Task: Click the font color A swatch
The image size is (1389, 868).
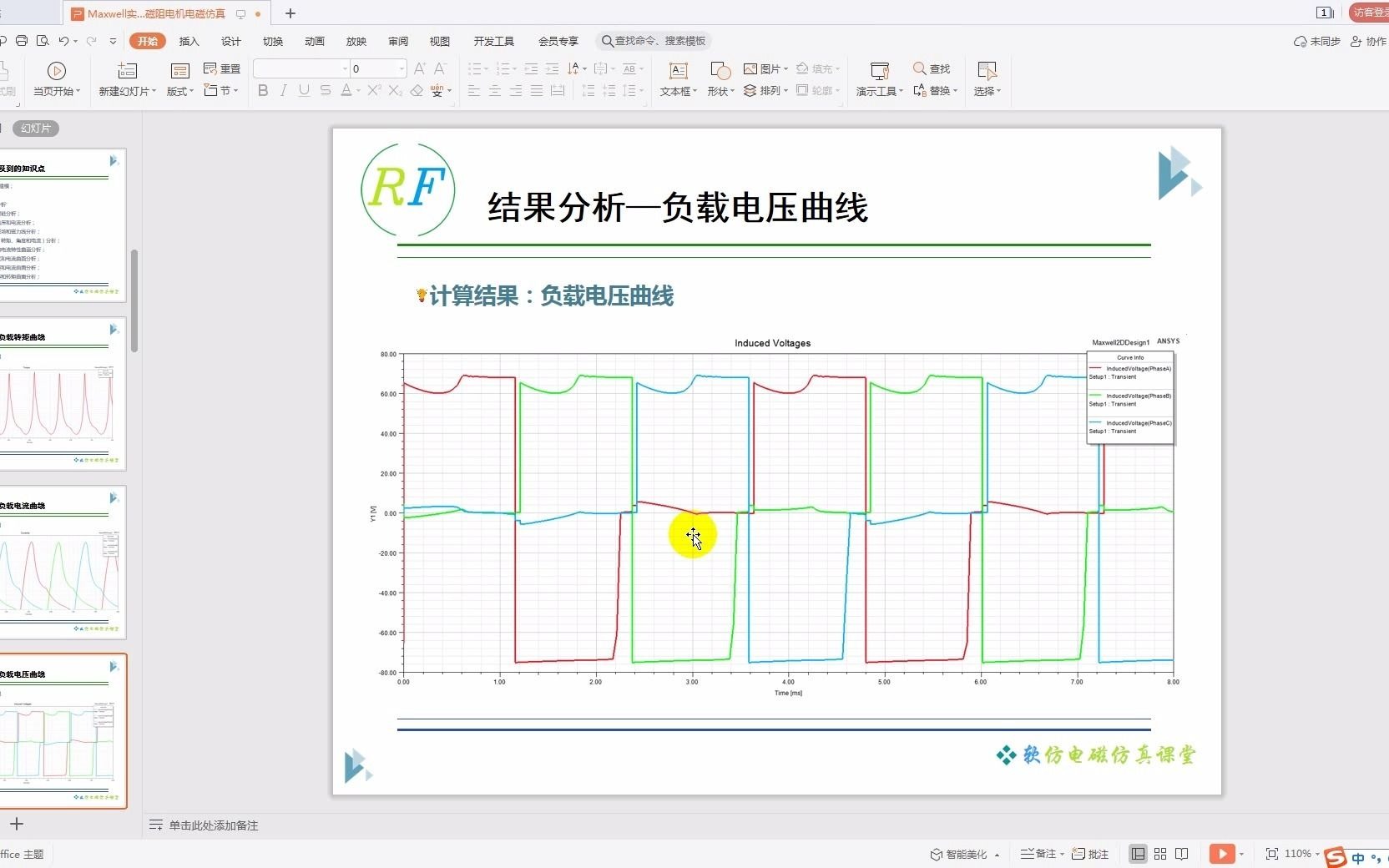Action: click(x=346, y=90)
